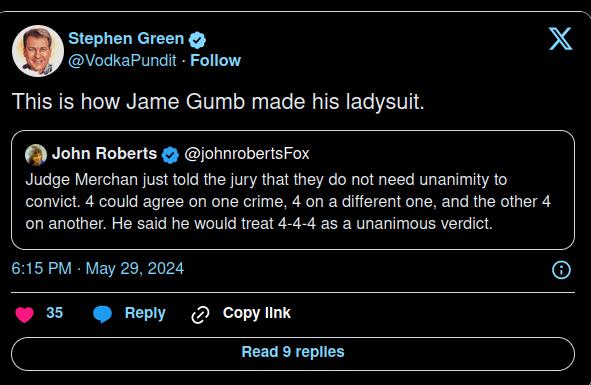Click John Roberts' verified checkmark badge

click(170, 155)
